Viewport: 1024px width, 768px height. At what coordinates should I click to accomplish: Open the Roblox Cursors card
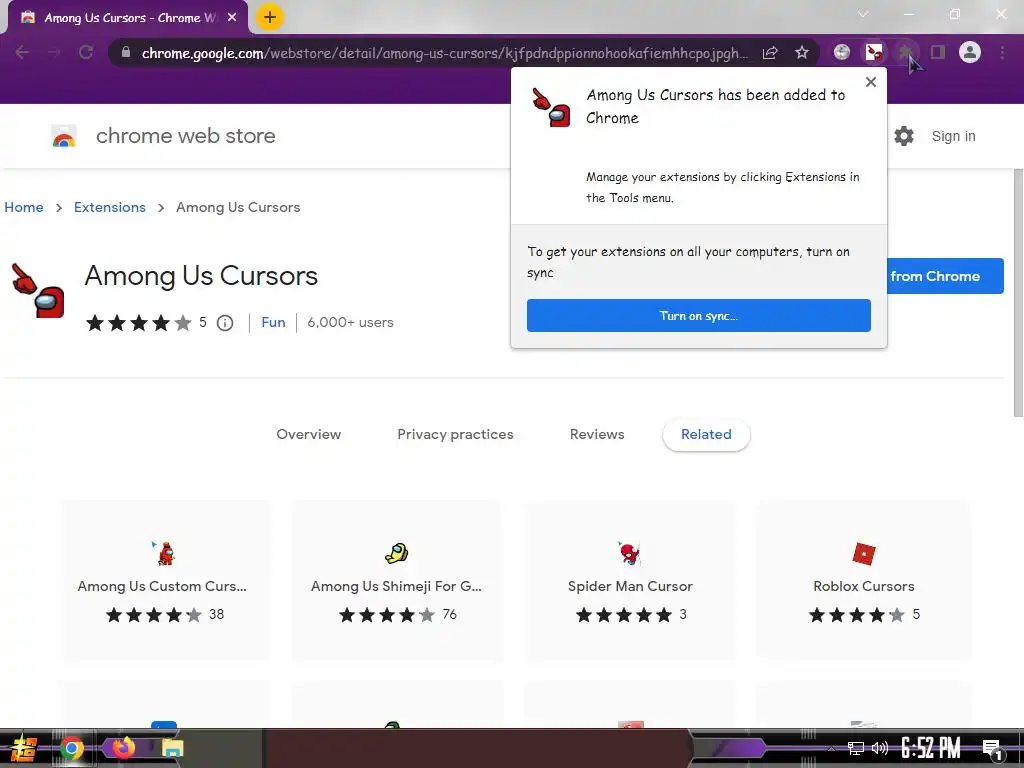coord(863,581)
